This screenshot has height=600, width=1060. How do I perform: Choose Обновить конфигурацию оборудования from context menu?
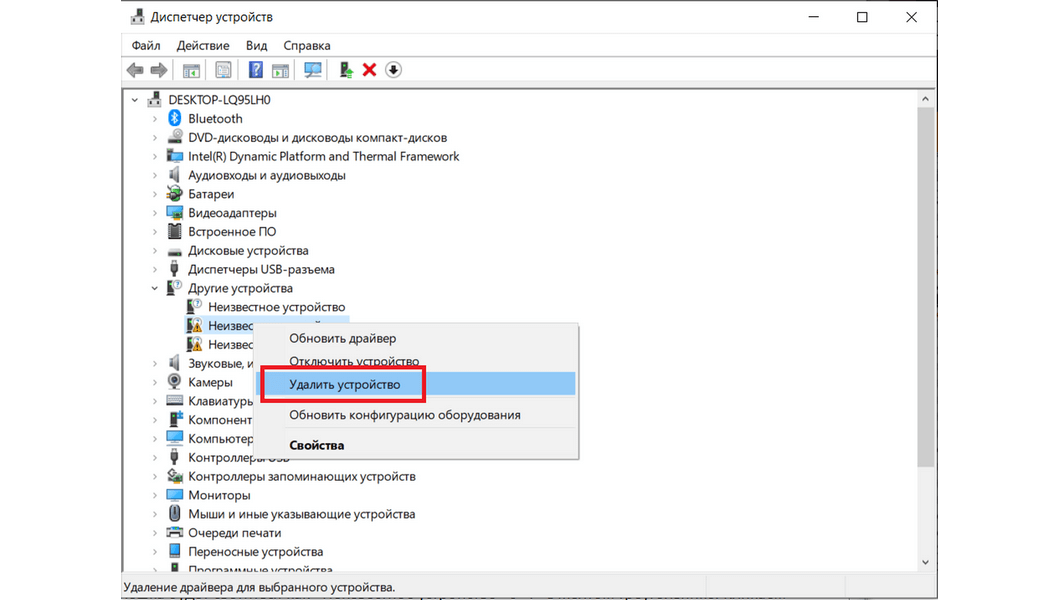coord(415,415)
